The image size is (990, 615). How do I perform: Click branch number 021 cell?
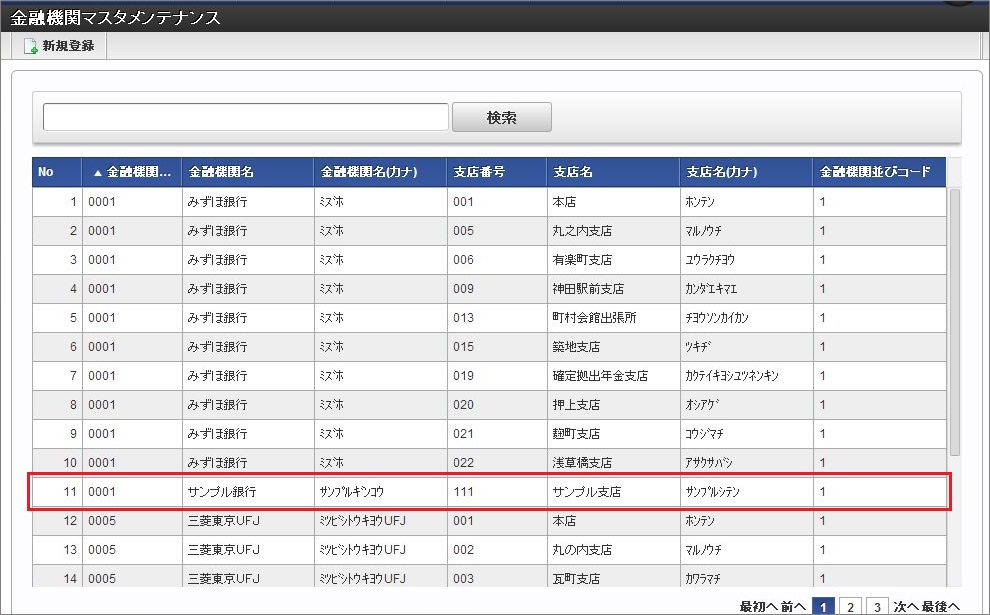pos(497,434)
